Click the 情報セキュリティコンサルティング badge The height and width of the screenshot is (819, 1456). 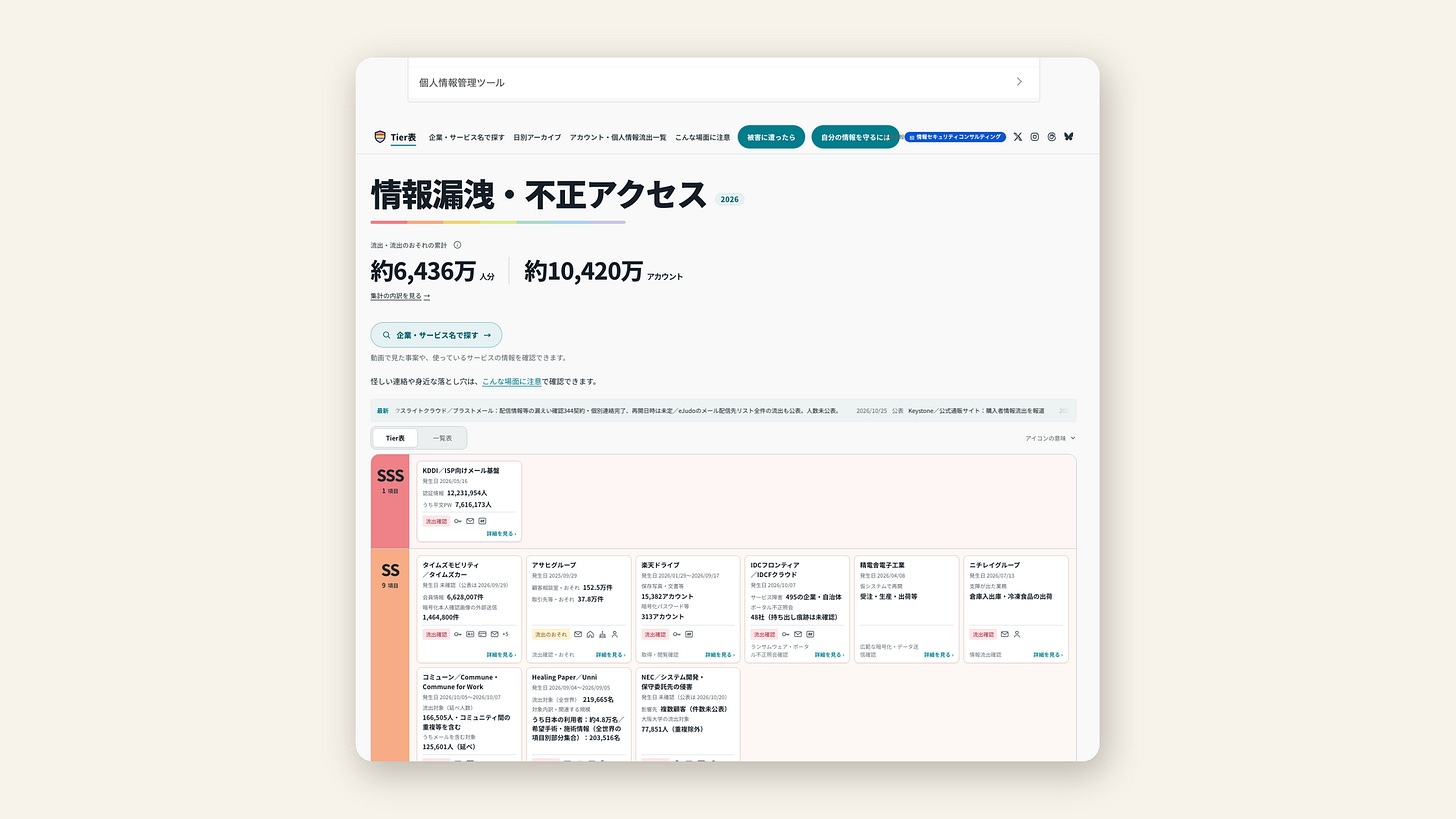click(956, 137)
